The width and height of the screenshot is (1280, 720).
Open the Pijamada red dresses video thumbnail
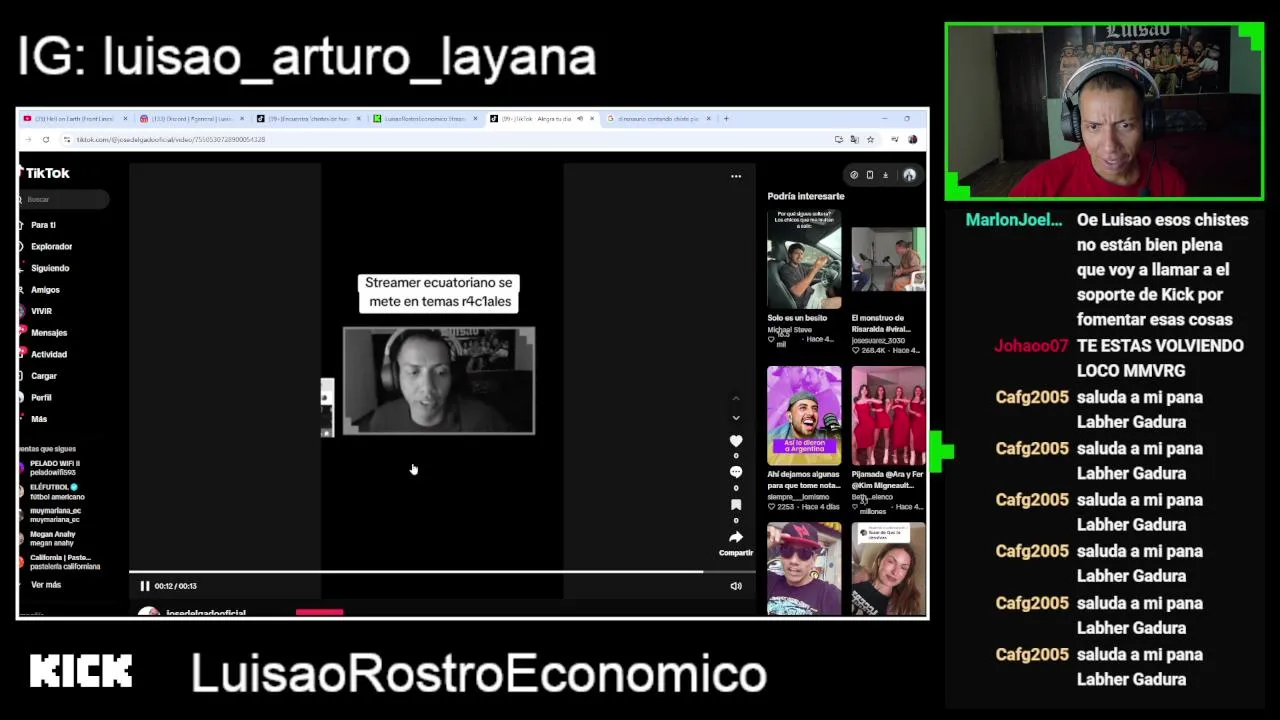point(888,415)
